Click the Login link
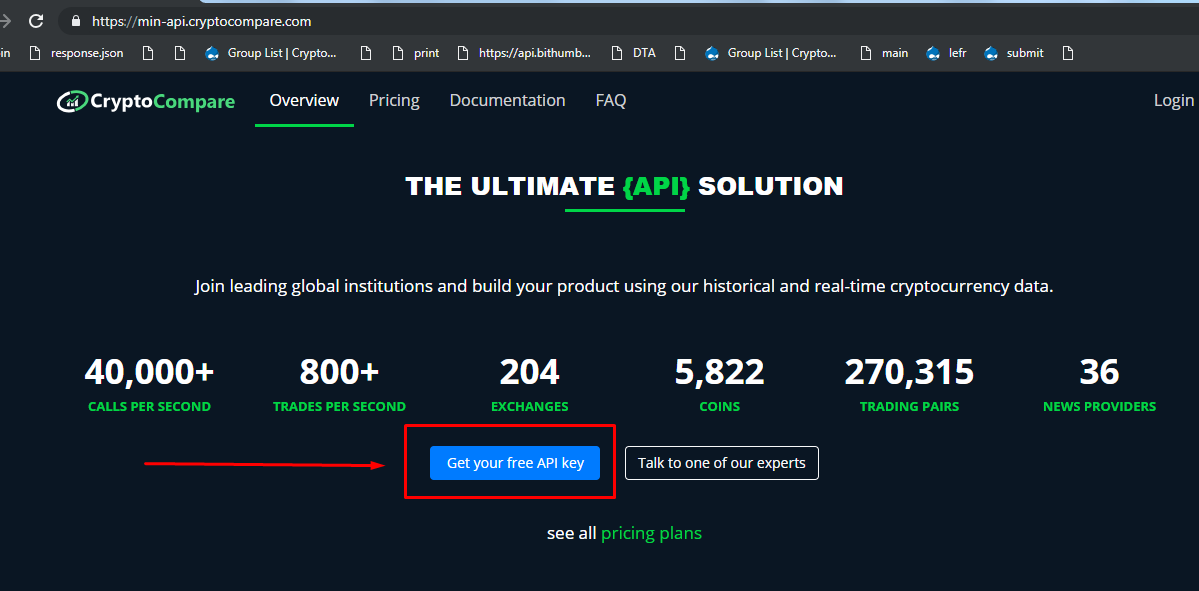 point(1174,100)
